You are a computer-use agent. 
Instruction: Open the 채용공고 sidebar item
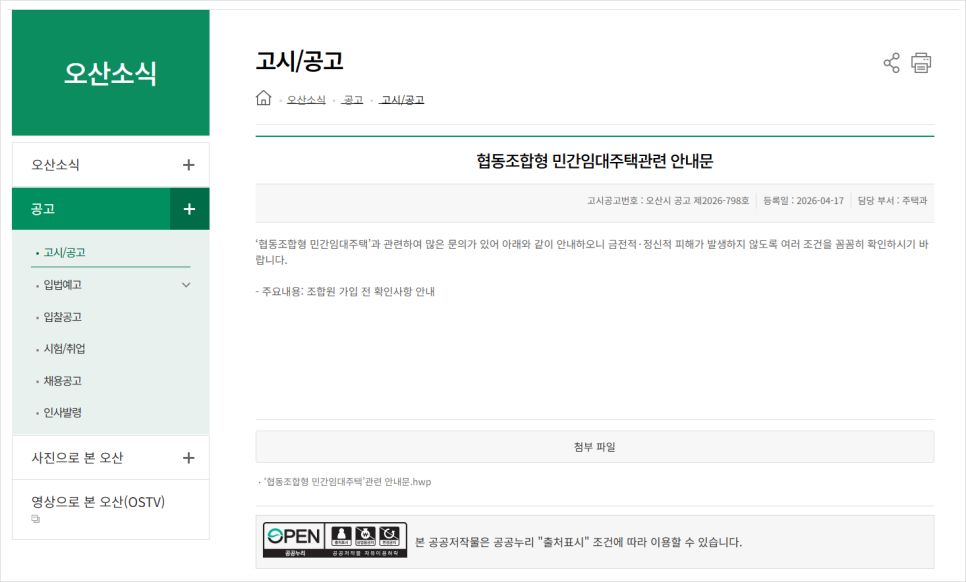tap(62, 381)
